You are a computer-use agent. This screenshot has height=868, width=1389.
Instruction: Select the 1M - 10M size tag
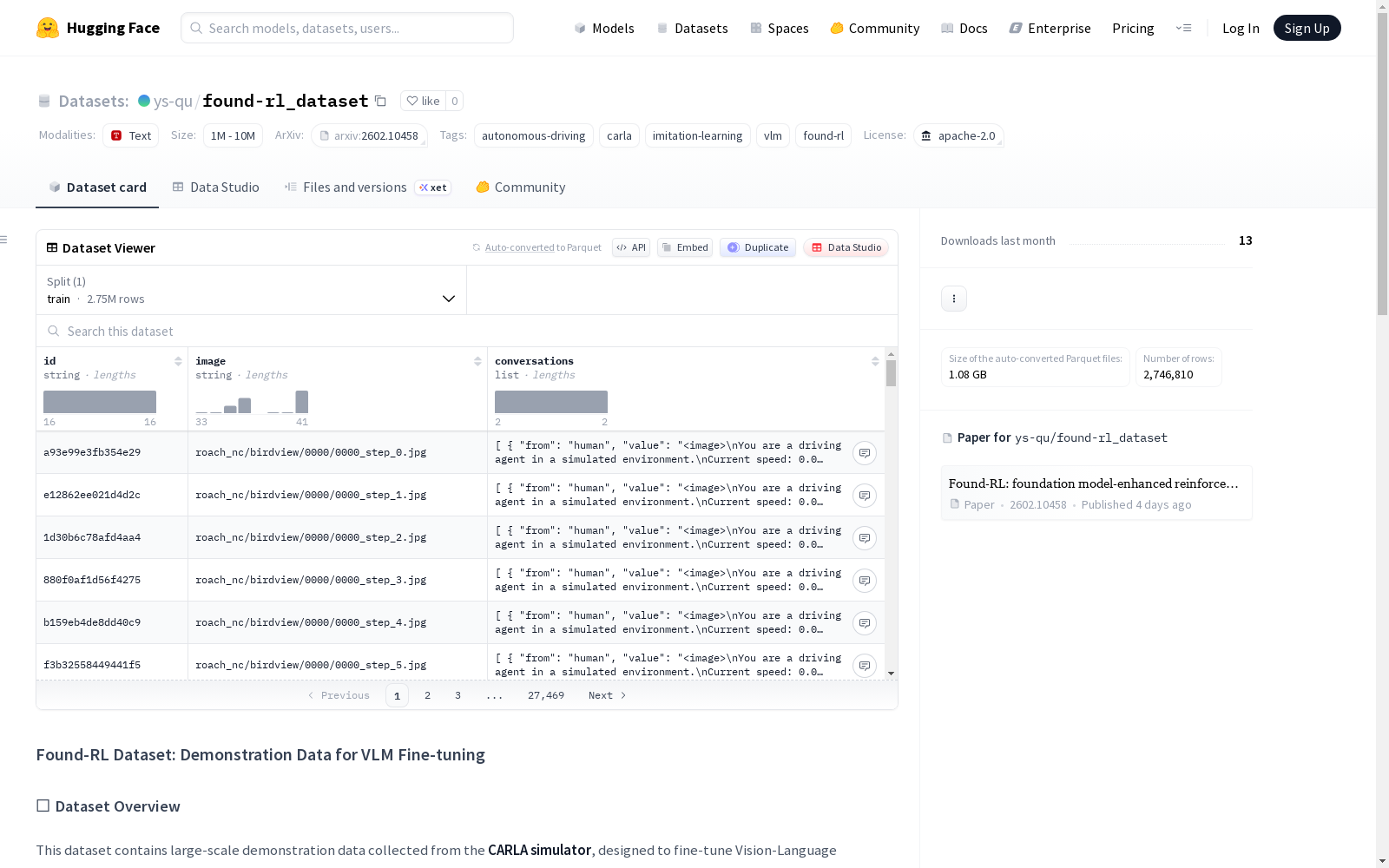(x=233, y=135)
